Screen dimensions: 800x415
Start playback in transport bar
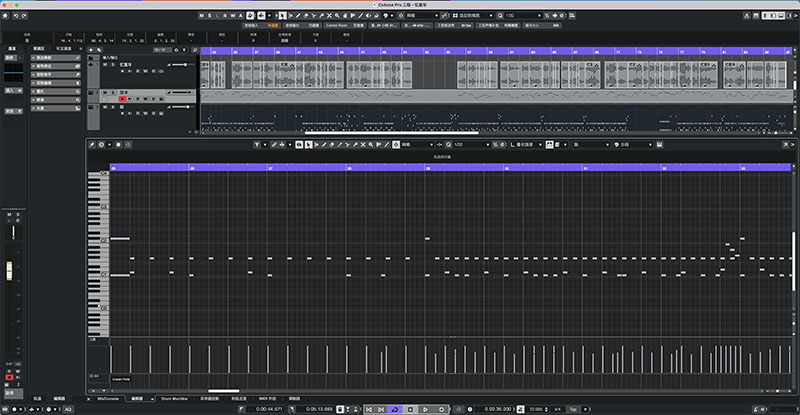click(426, 409)
